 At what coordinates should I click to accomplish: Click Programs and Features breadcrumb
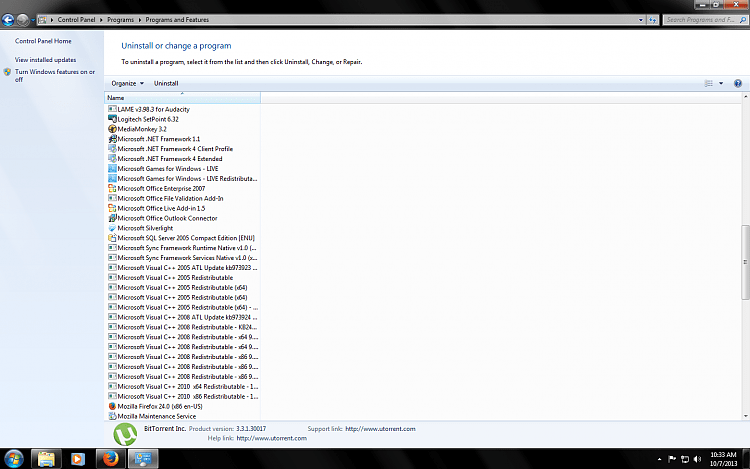tap(177, 20)
